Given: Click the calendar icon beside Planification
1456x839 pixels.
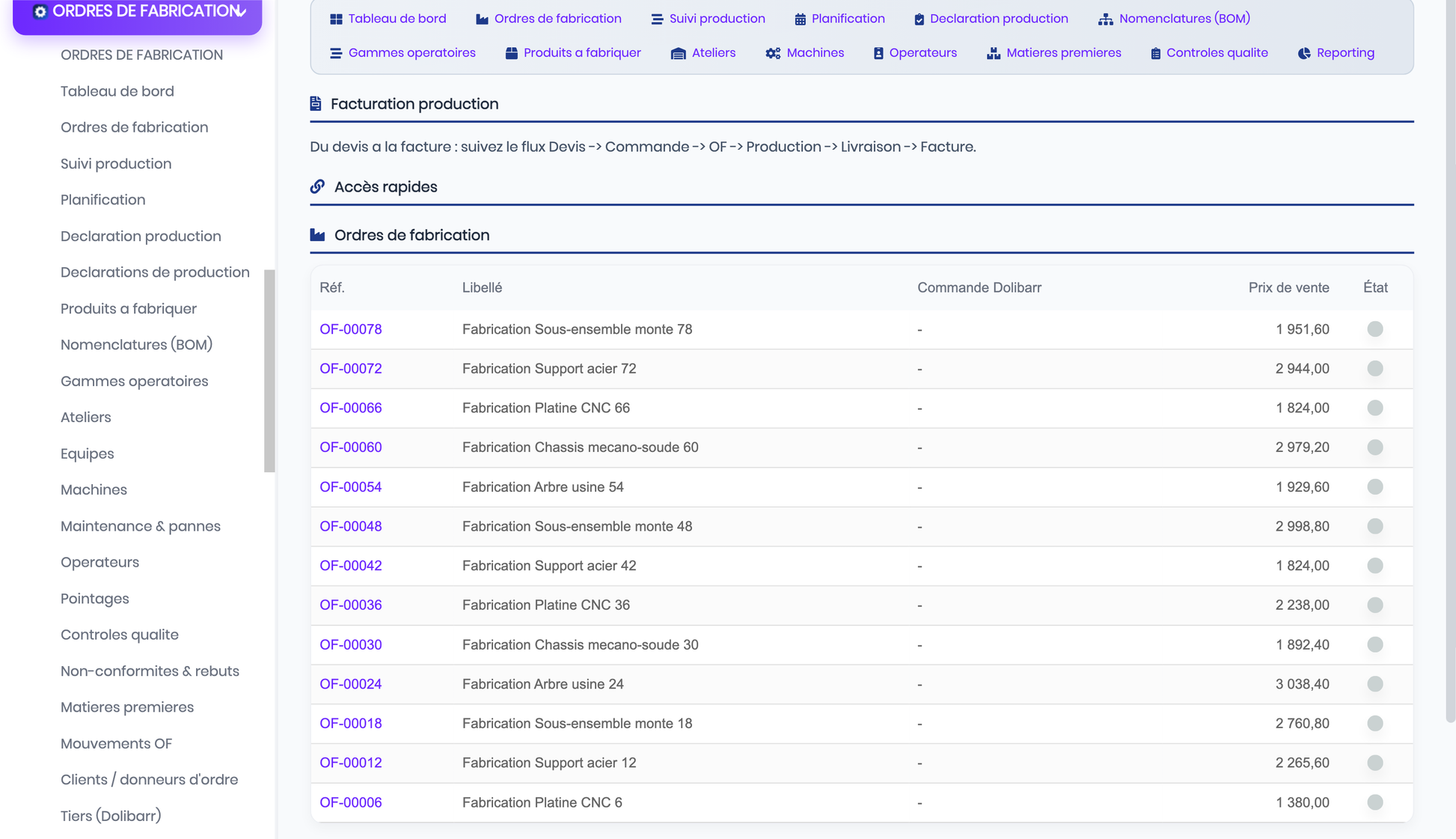Looking at the screenshot, I should click(800, 19).
